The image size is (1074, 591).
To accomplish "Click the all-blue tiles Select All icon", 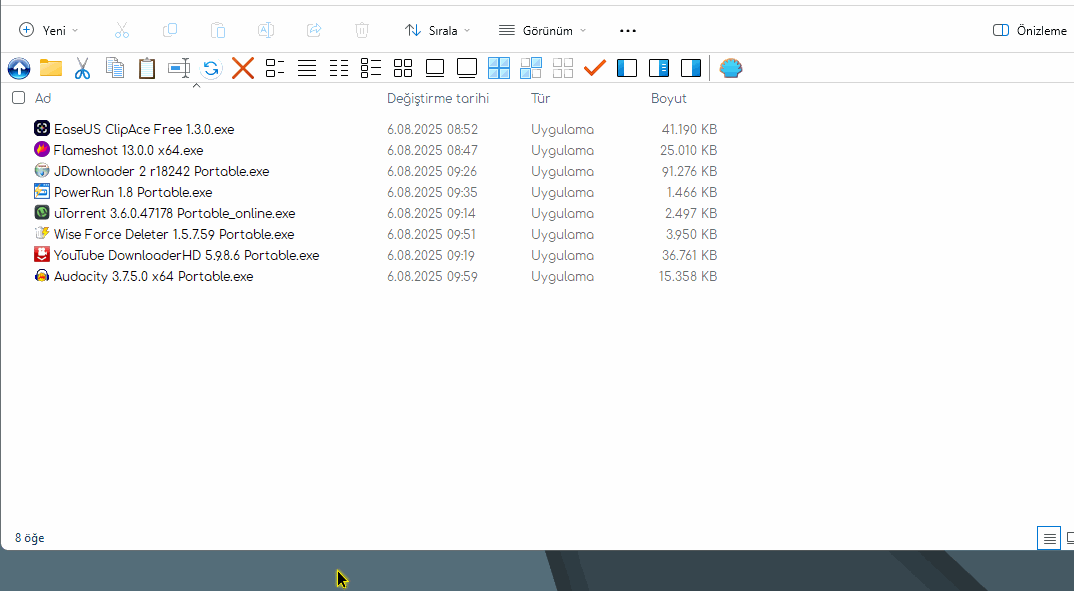I will 499,68.
